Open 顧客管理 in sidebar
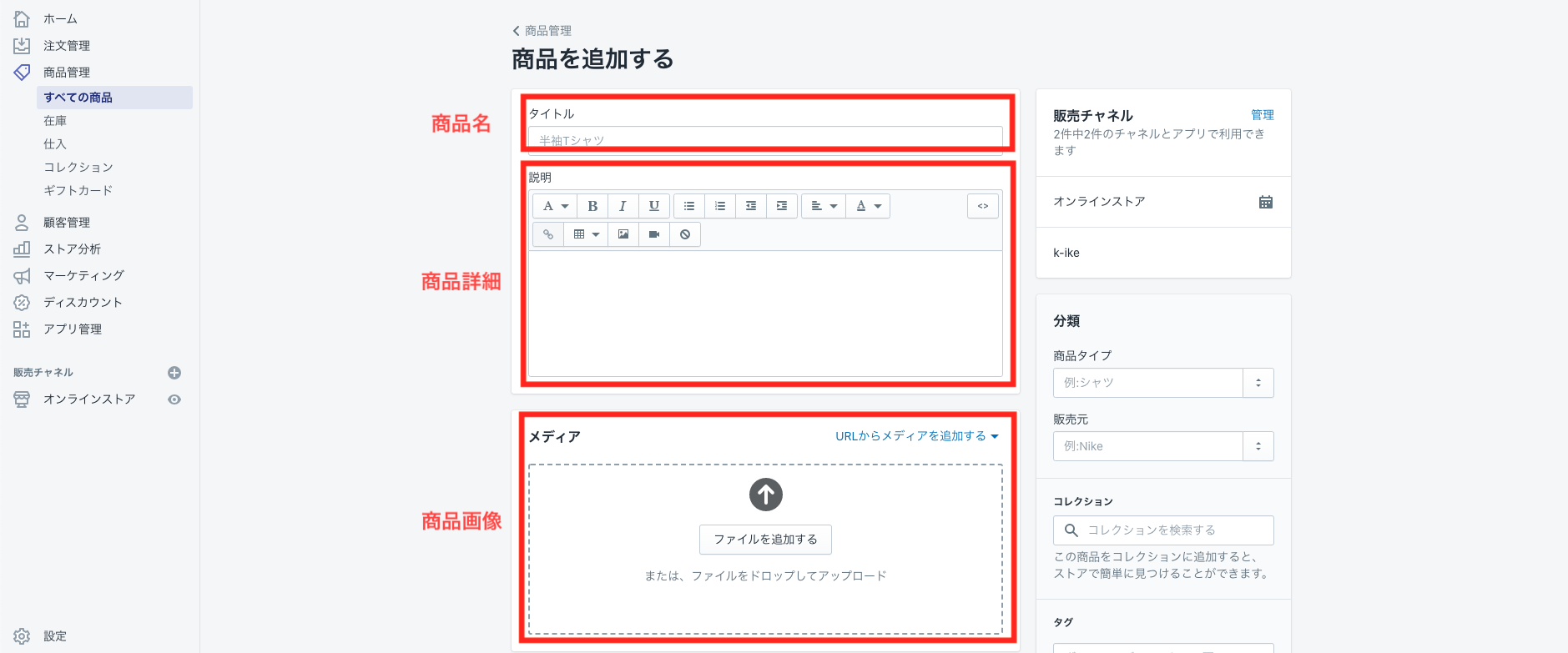Image resolution: width=1568 pixels, height=653 pixels. pos(67,222)
